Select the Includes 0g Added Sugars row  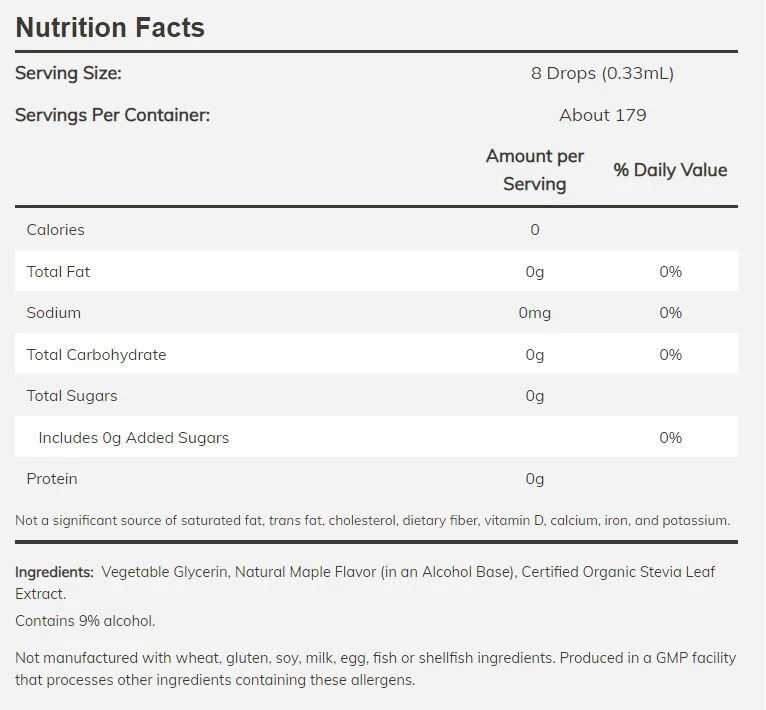[x=376, y=437]
